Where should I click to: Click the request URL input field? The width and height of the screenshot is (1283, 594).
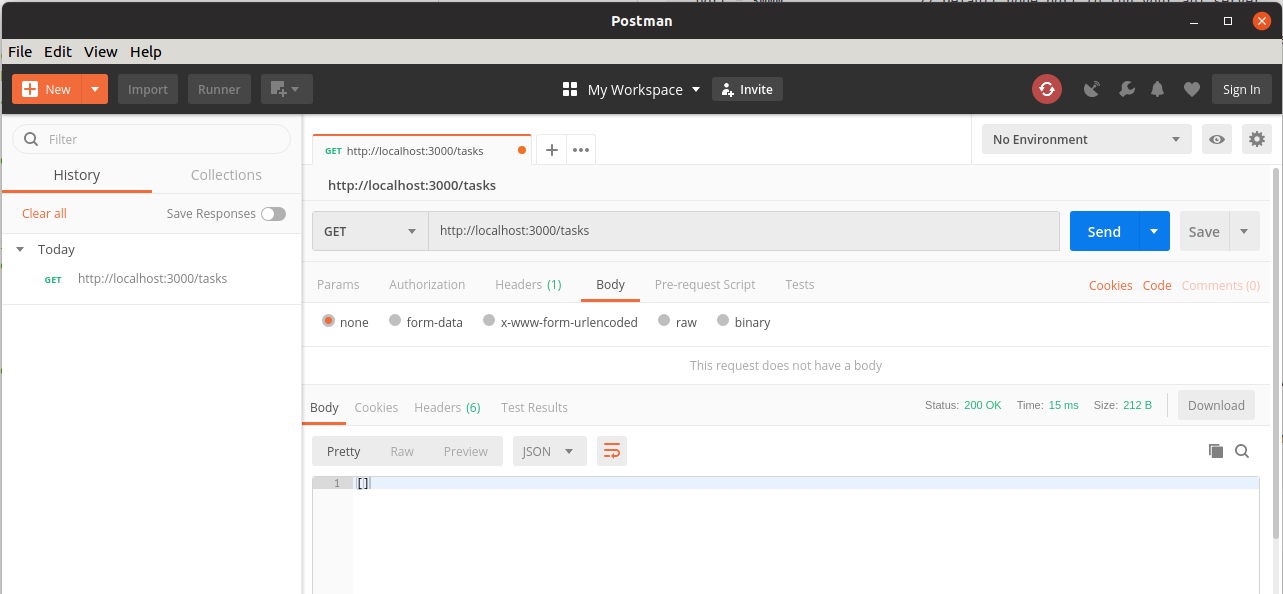[744, 231]
